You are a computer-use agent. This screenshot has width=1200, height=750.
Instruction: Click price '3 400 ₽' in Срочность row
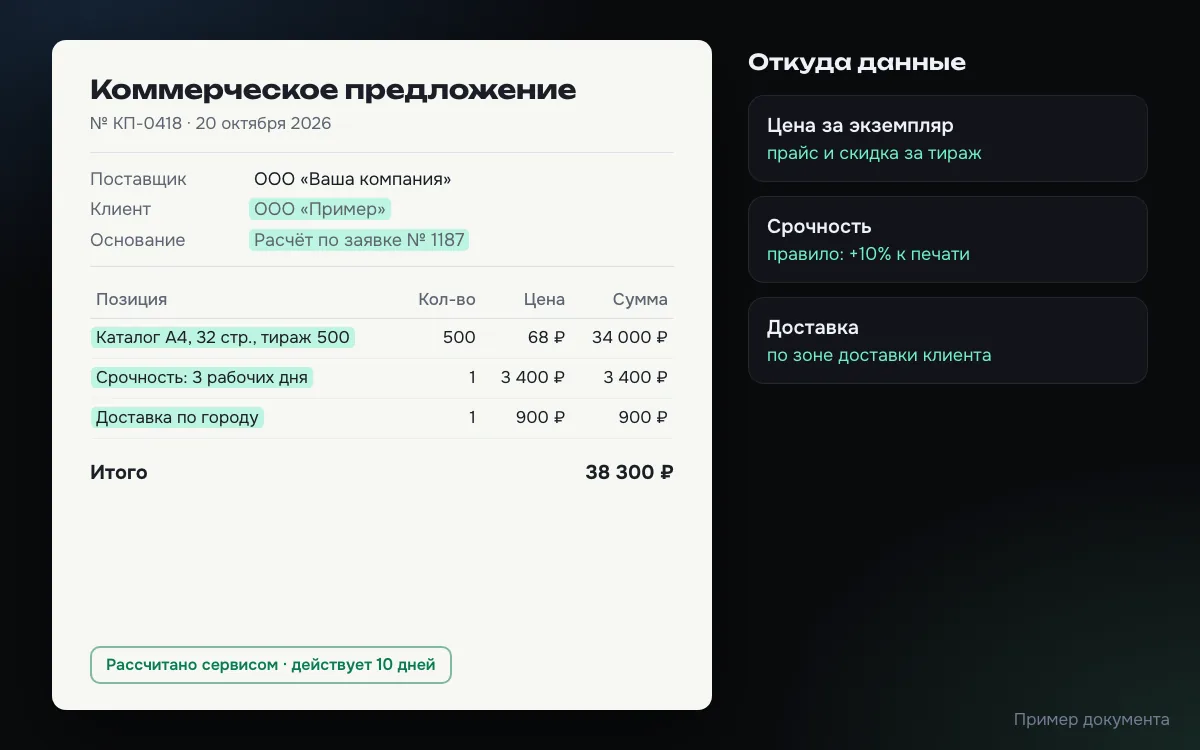pyautogui.click(x=533, y=377)
